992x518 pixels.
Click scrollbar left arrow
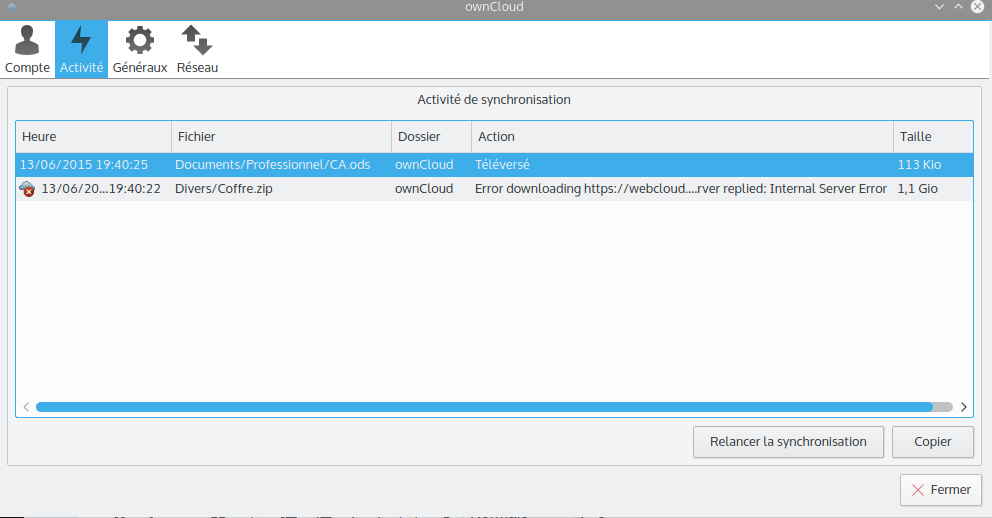tap(25, 407)
